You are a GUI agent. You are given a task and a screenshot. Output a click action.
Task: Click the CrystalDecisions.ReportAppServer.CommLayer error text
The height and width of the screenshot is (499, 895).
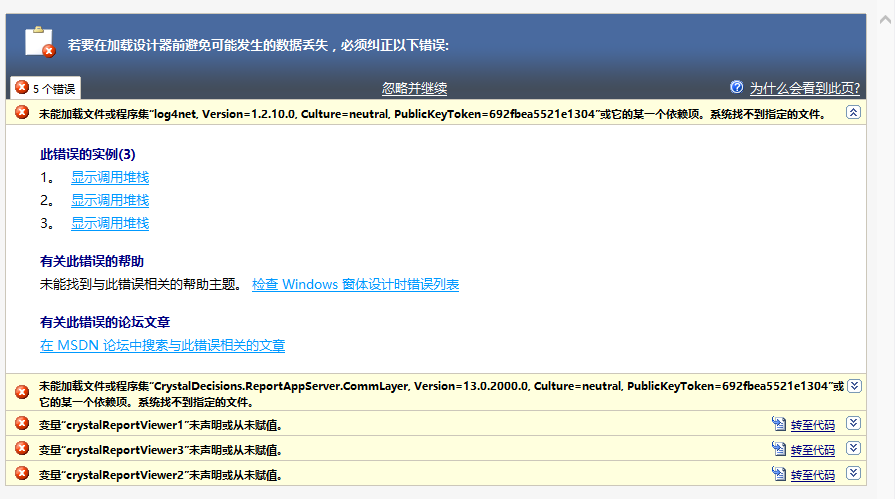[441, 394]
